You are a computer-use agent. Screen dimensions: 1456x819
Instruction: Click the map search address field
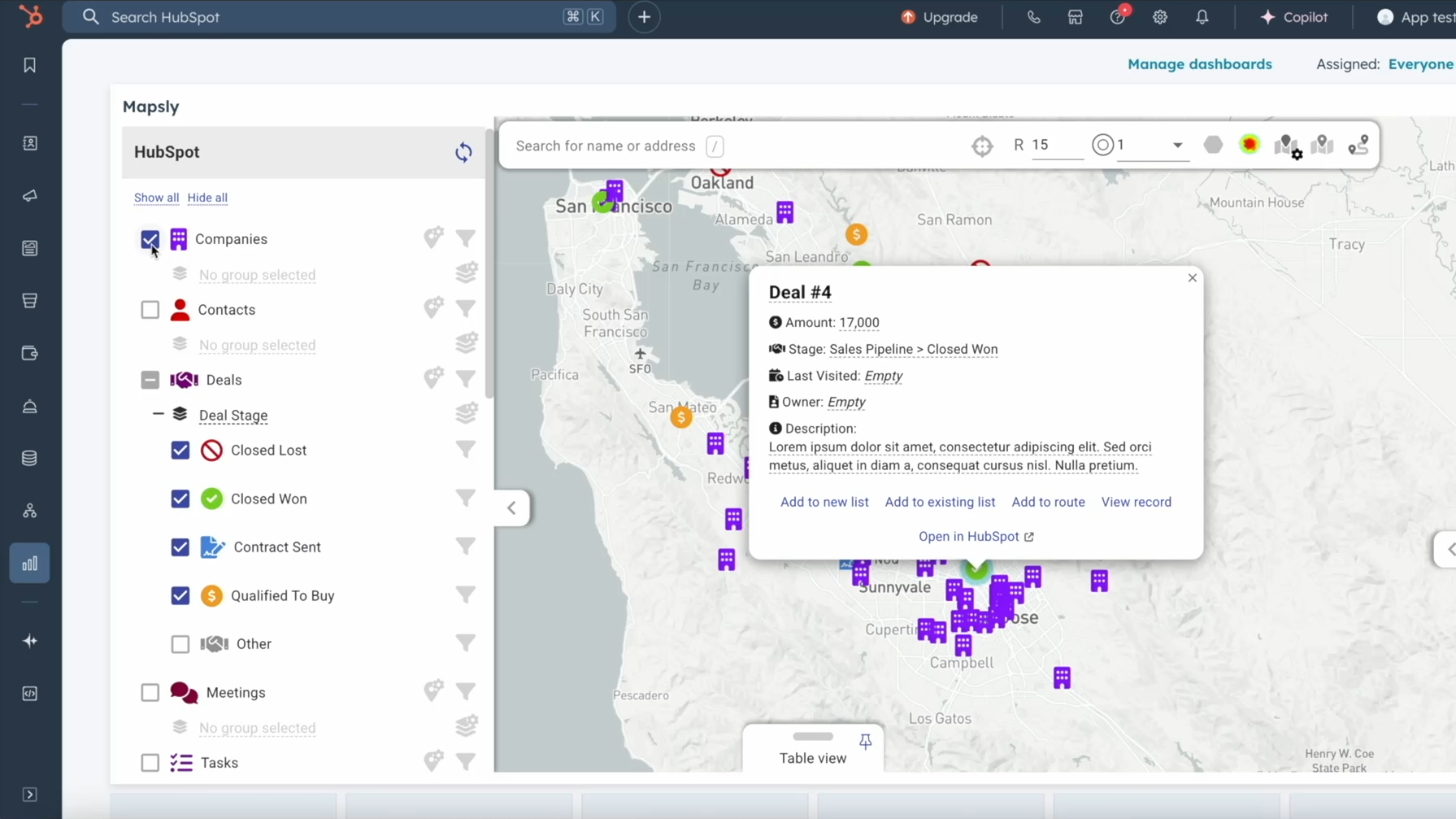click(606, 146)
